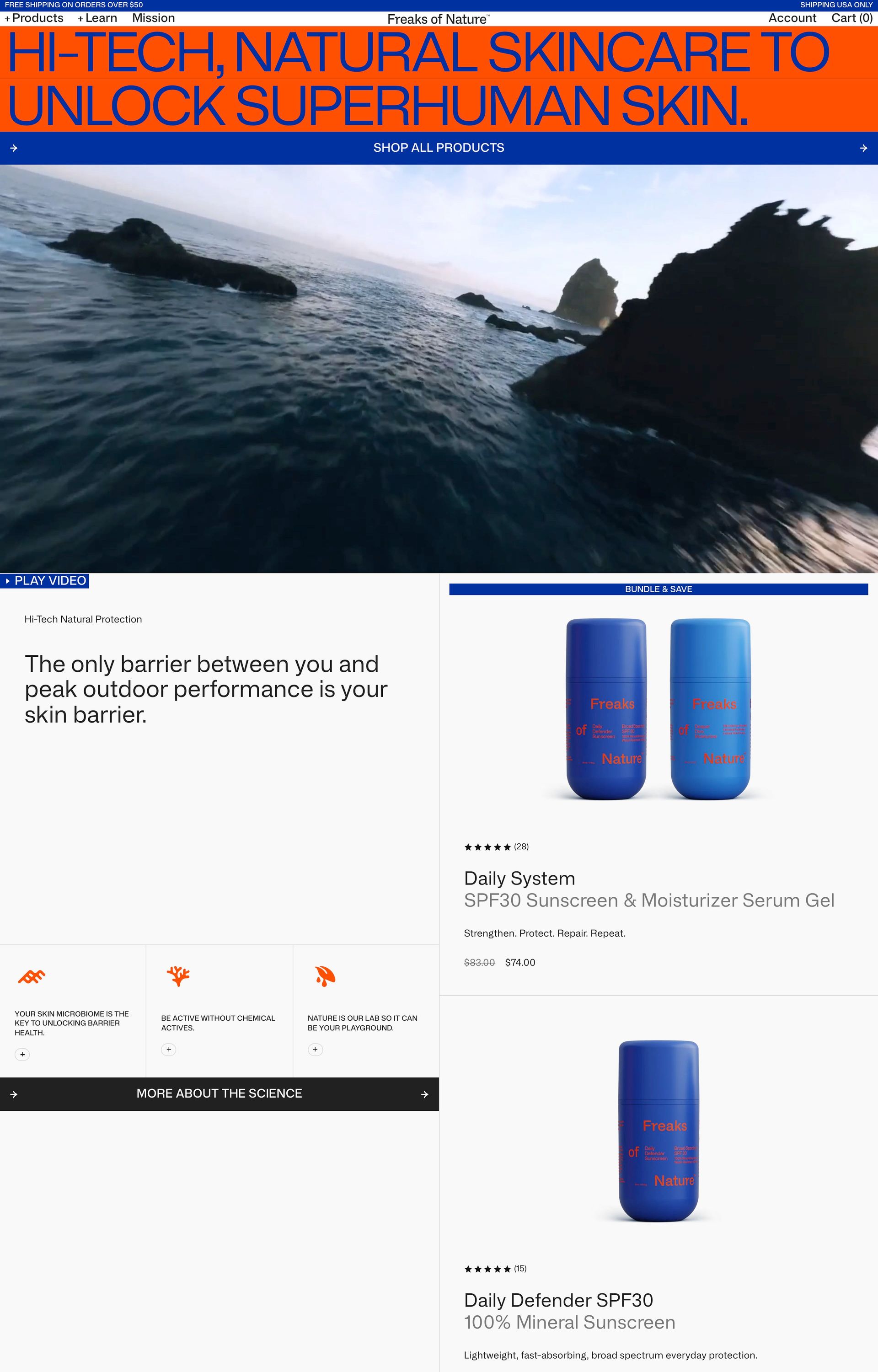Click the Play Video button

click(44, 581)
